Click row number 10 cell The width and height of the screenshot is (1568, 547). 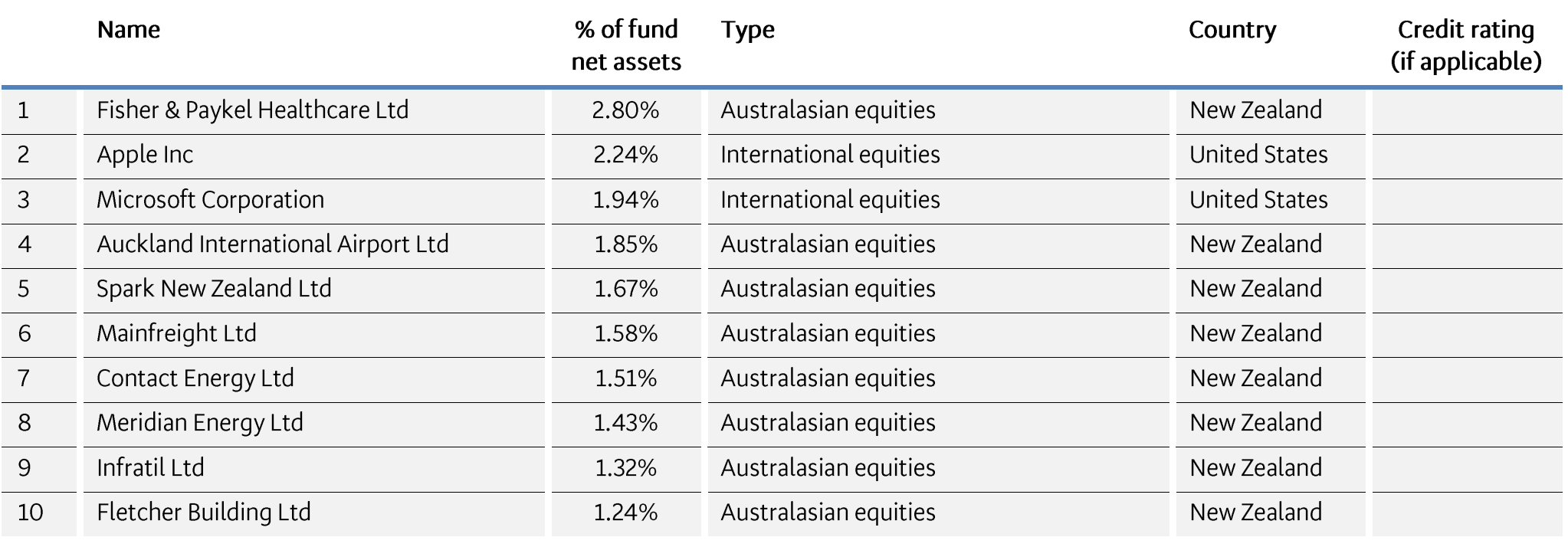tap(31, 513)
